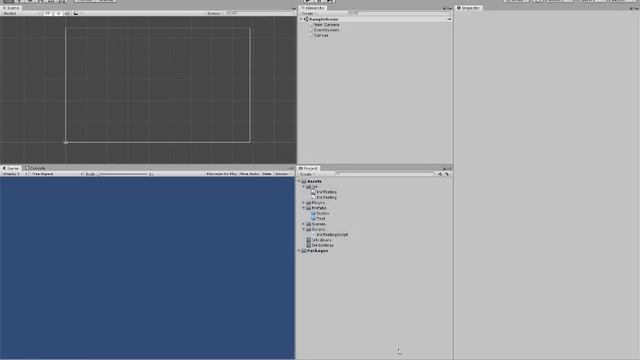Image resolution: width=640 pixels, height=360 pixels.
Task: Open SampleScene options menu icon
Action: click(x=449, y=19)
